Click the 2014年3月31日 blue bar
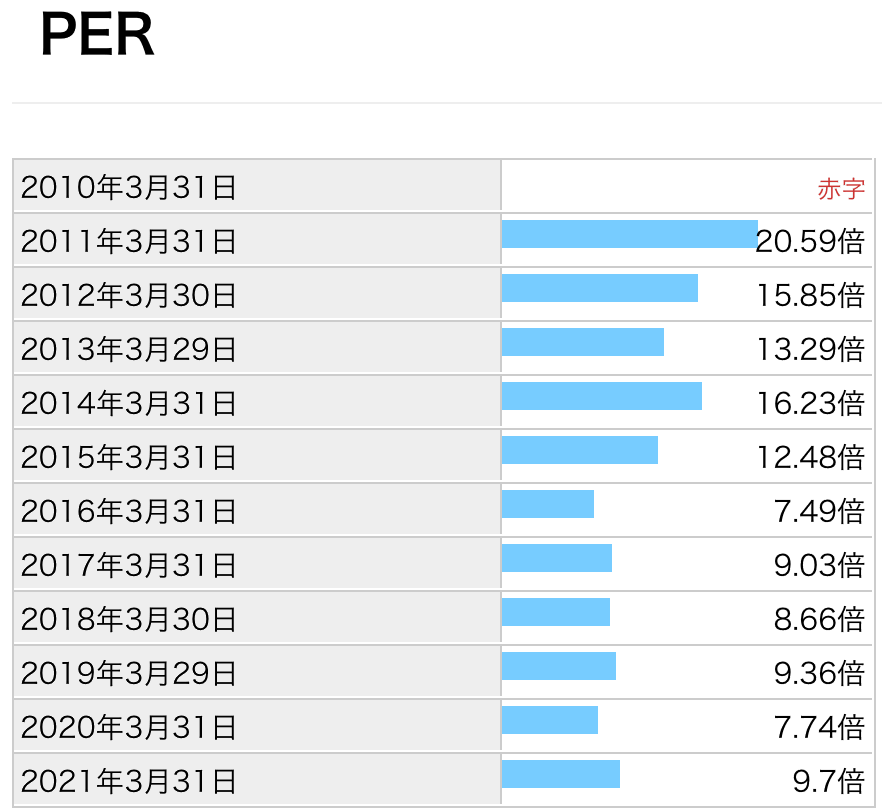The height and width of the screenshot is (812, 882). point(601,396)
